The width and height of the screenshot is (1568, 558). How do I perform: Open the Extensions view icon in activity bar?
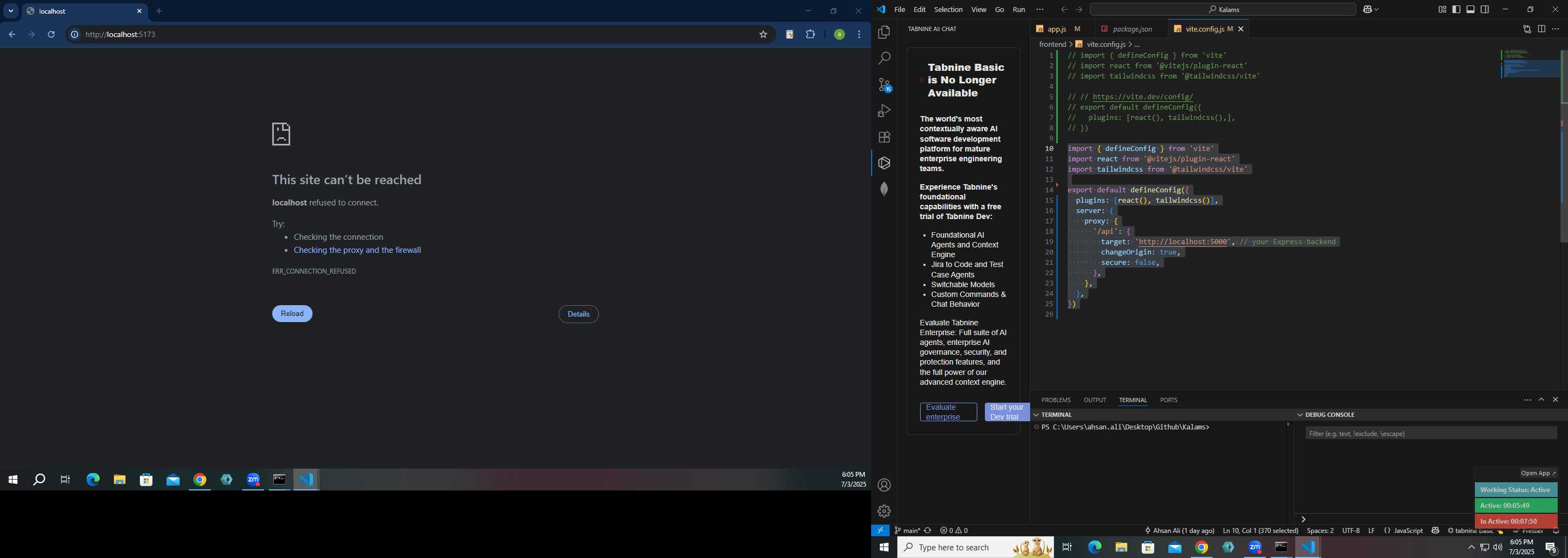(884, 137)
